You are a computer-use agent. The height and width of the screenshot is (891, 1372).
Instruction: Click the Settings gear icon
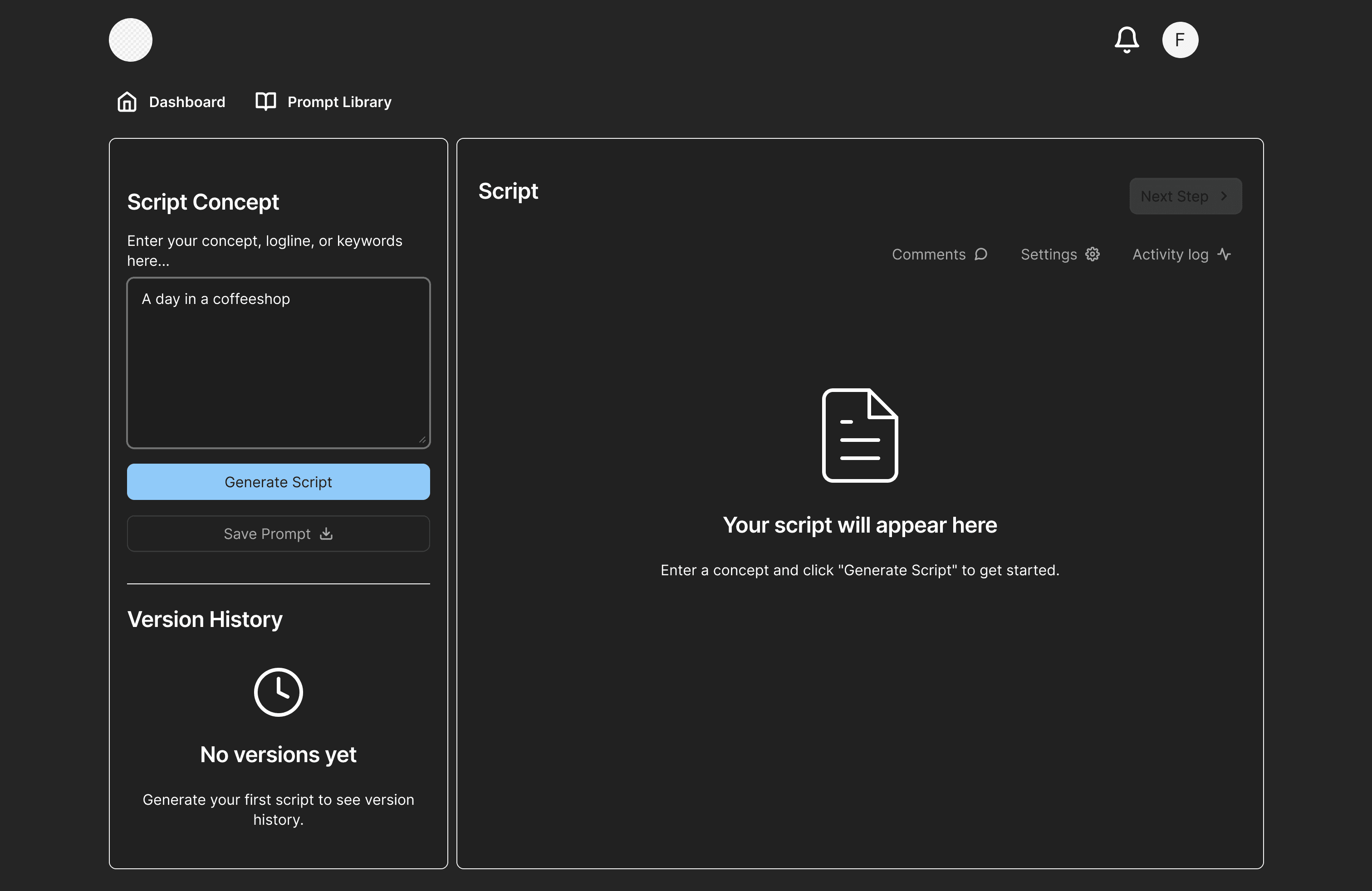coord(1092,254)
